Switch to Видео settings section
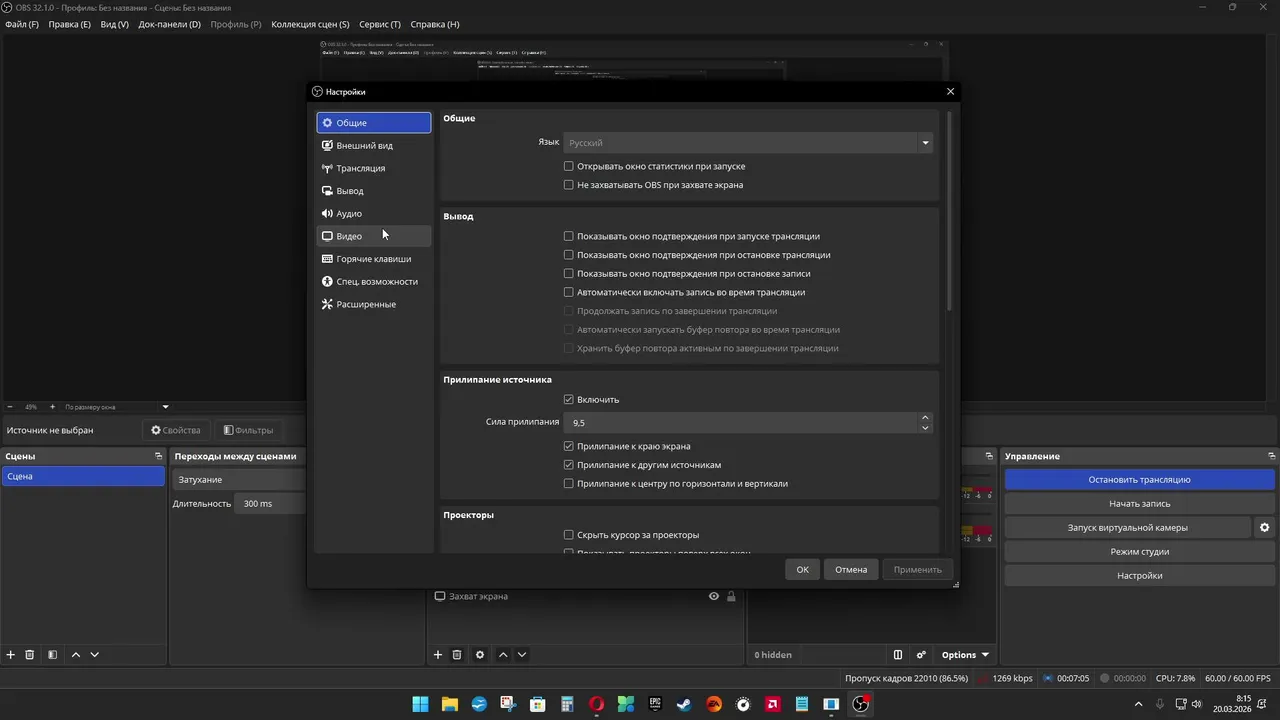Screen dimensions: 1280x720 374,236
